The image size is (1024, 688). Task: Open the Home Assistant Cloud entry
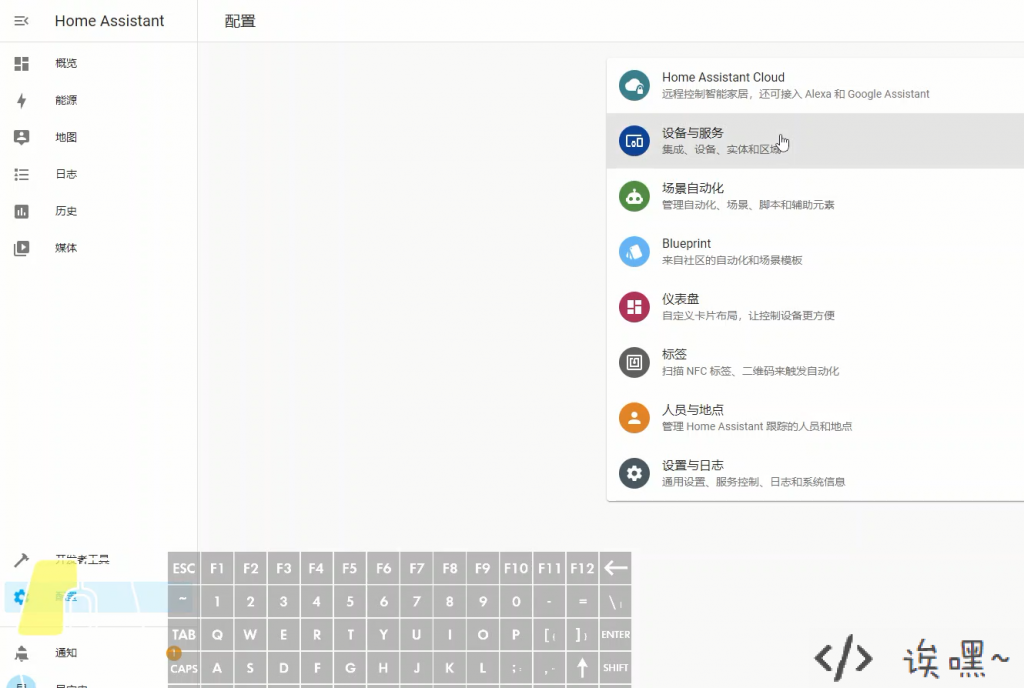(x=815, y=86)
